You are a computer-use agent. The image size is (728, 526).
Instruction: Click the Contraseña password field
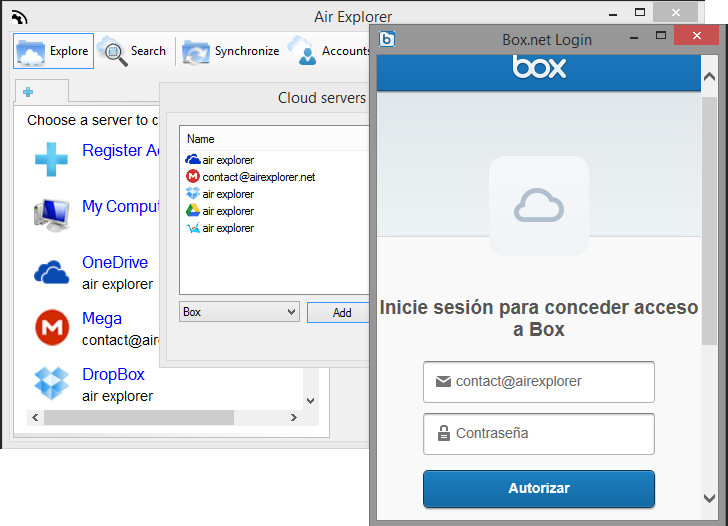coord(539,434)
